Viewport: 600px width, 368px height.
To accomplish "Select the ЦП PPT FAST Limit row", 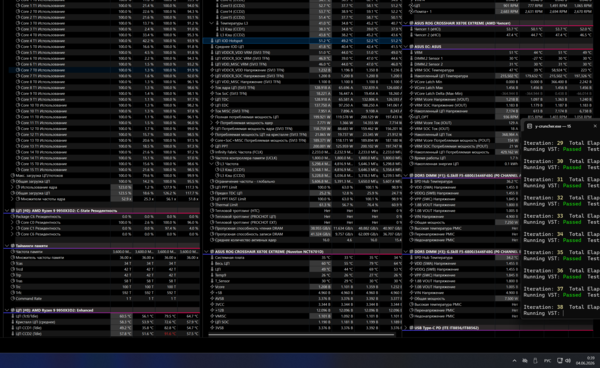I will [x=303, y=199].
